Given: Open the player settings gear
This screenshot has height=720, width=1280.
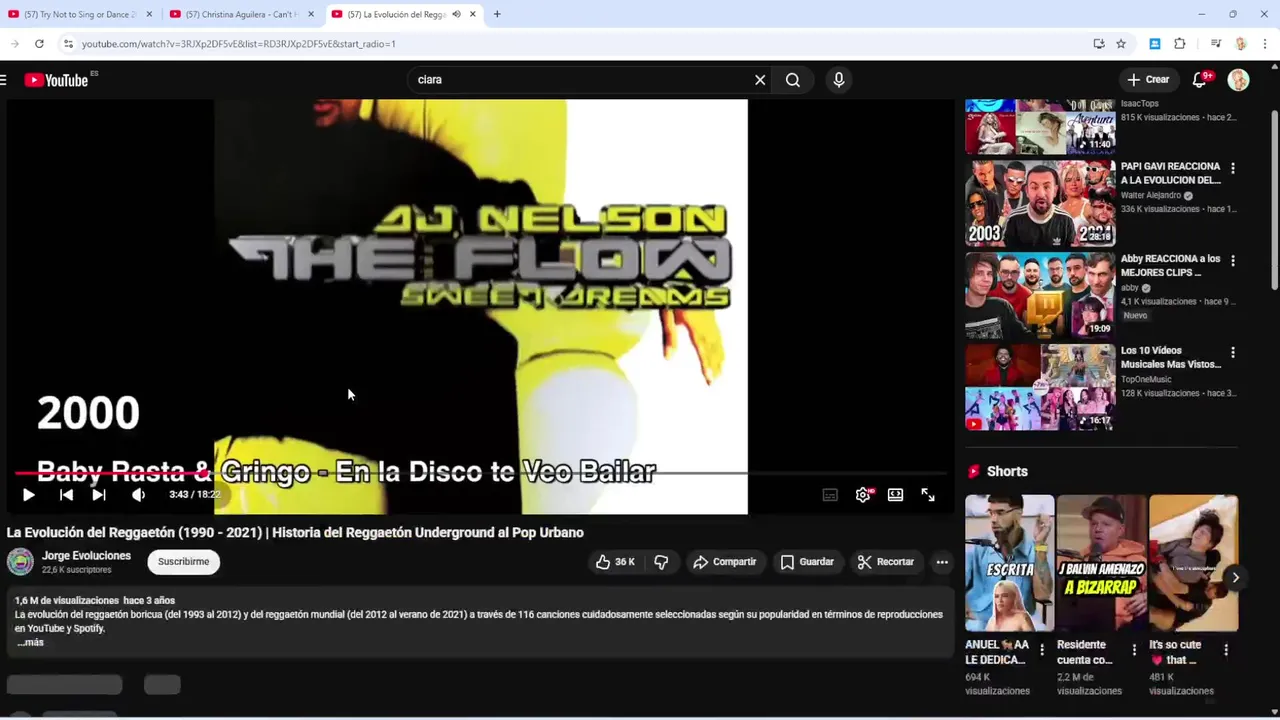Looking at the screenshot, I should pyautogui.click(x=863, y=495).
